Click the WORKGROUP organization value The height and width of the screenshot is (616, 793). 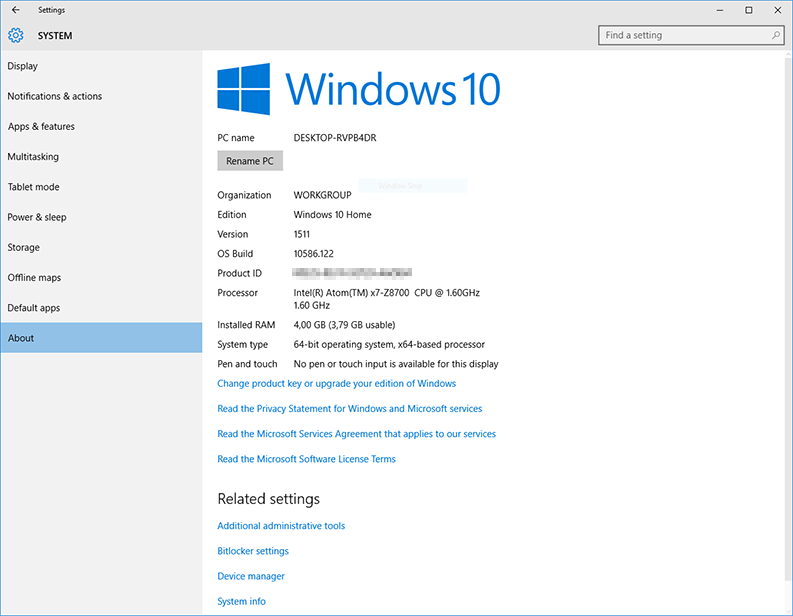(x=322, y=195)
